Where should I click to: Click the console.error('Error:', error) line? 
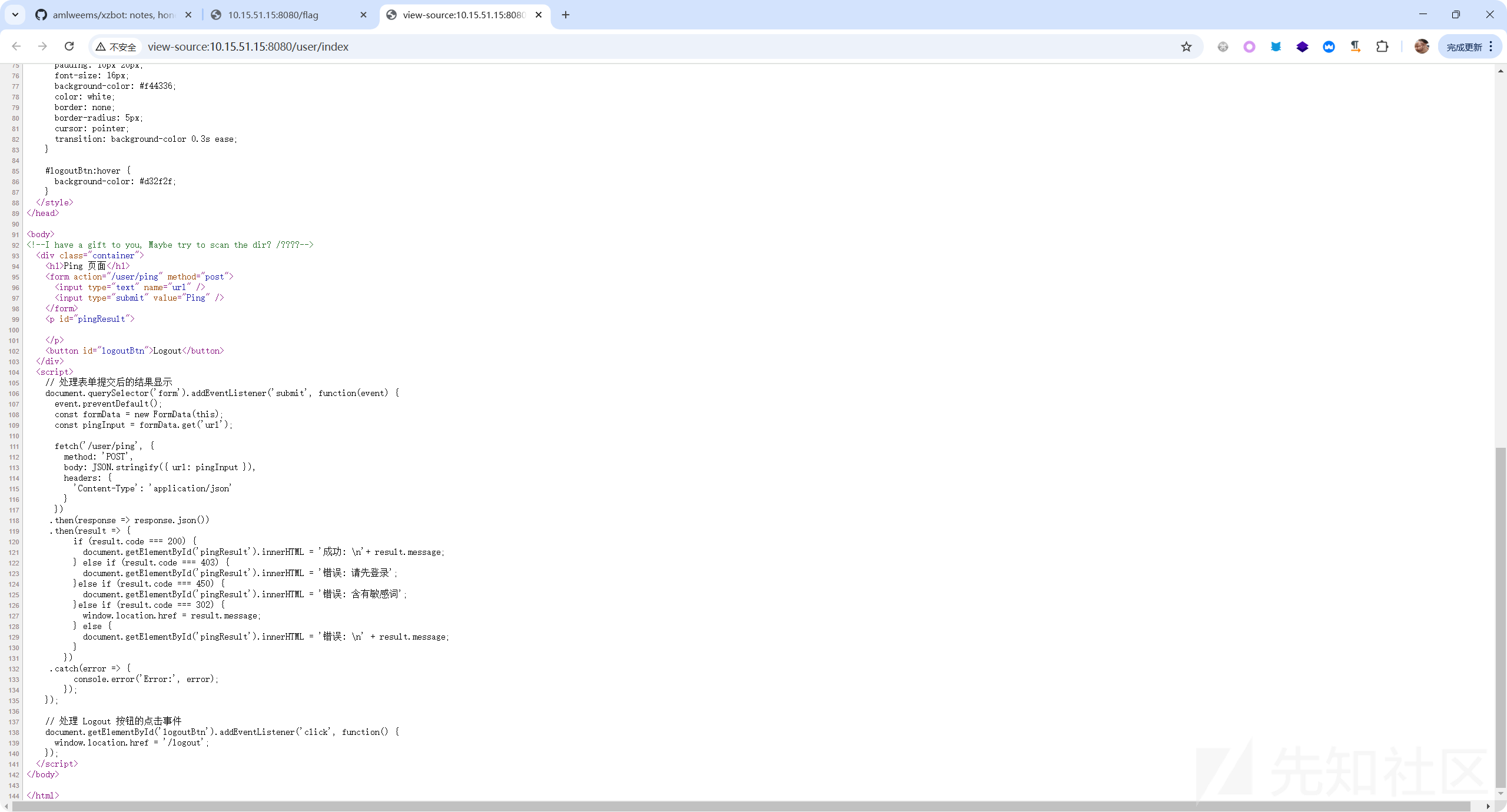point(146,679)
